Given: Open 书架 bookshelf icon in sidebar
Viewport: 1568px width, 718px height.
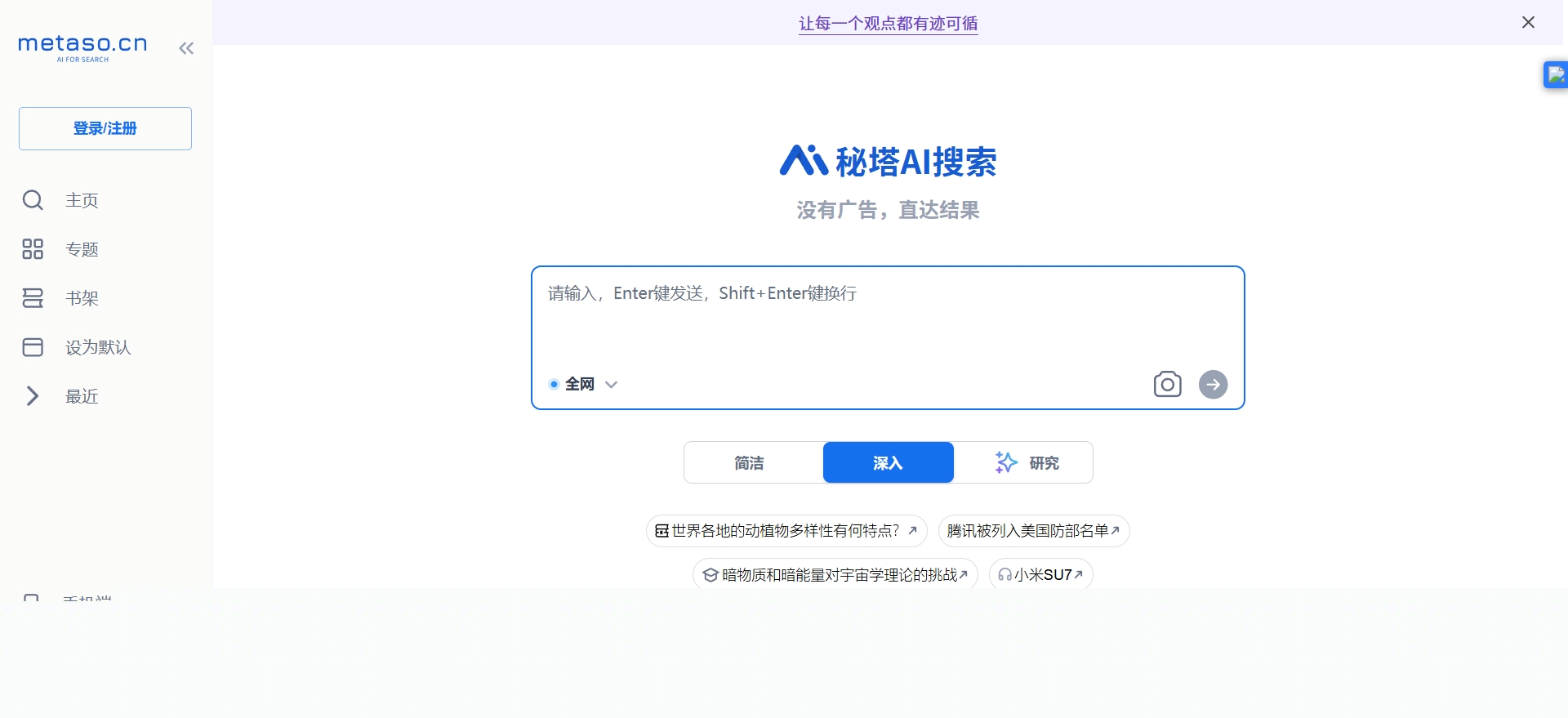Looking at the screenshot, I should 33,298.
